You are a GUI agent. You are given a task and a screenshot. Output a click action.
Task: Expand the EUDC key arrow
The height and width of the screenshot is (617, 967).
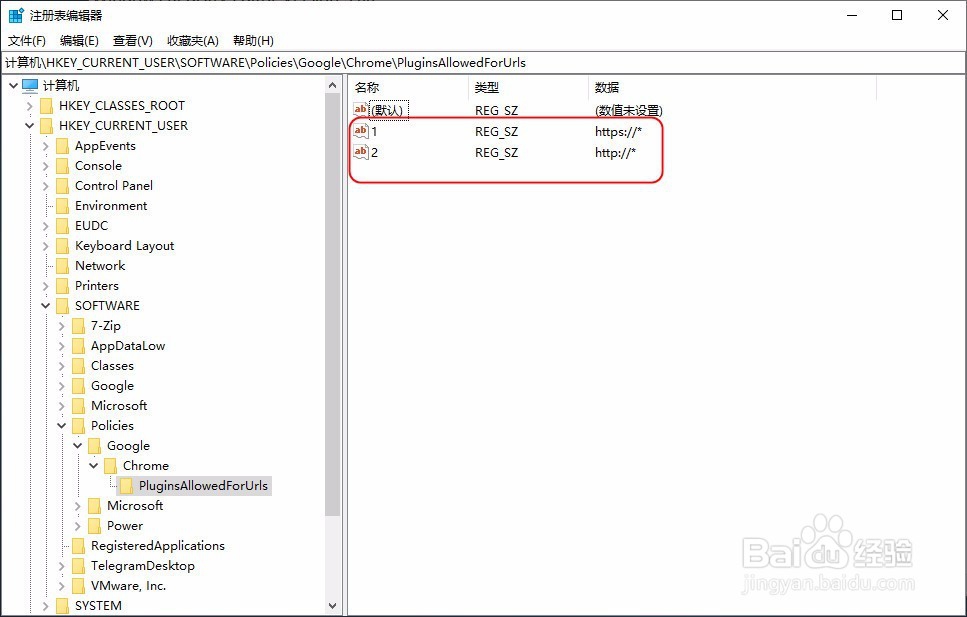tap(45, 226)
